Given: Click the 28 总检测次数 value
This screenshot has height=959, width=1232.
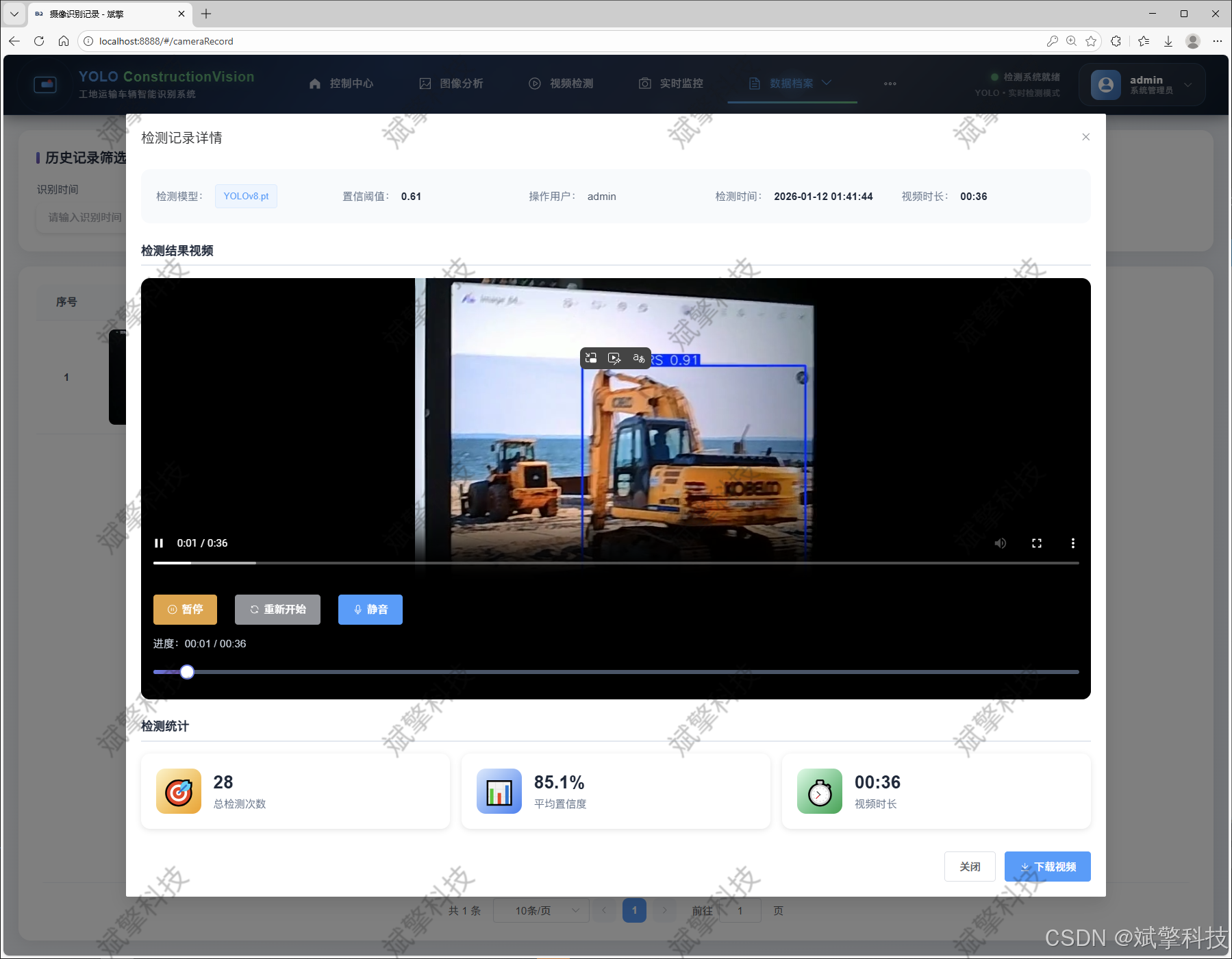Looking at the screenshot, I should coord(223,782).
